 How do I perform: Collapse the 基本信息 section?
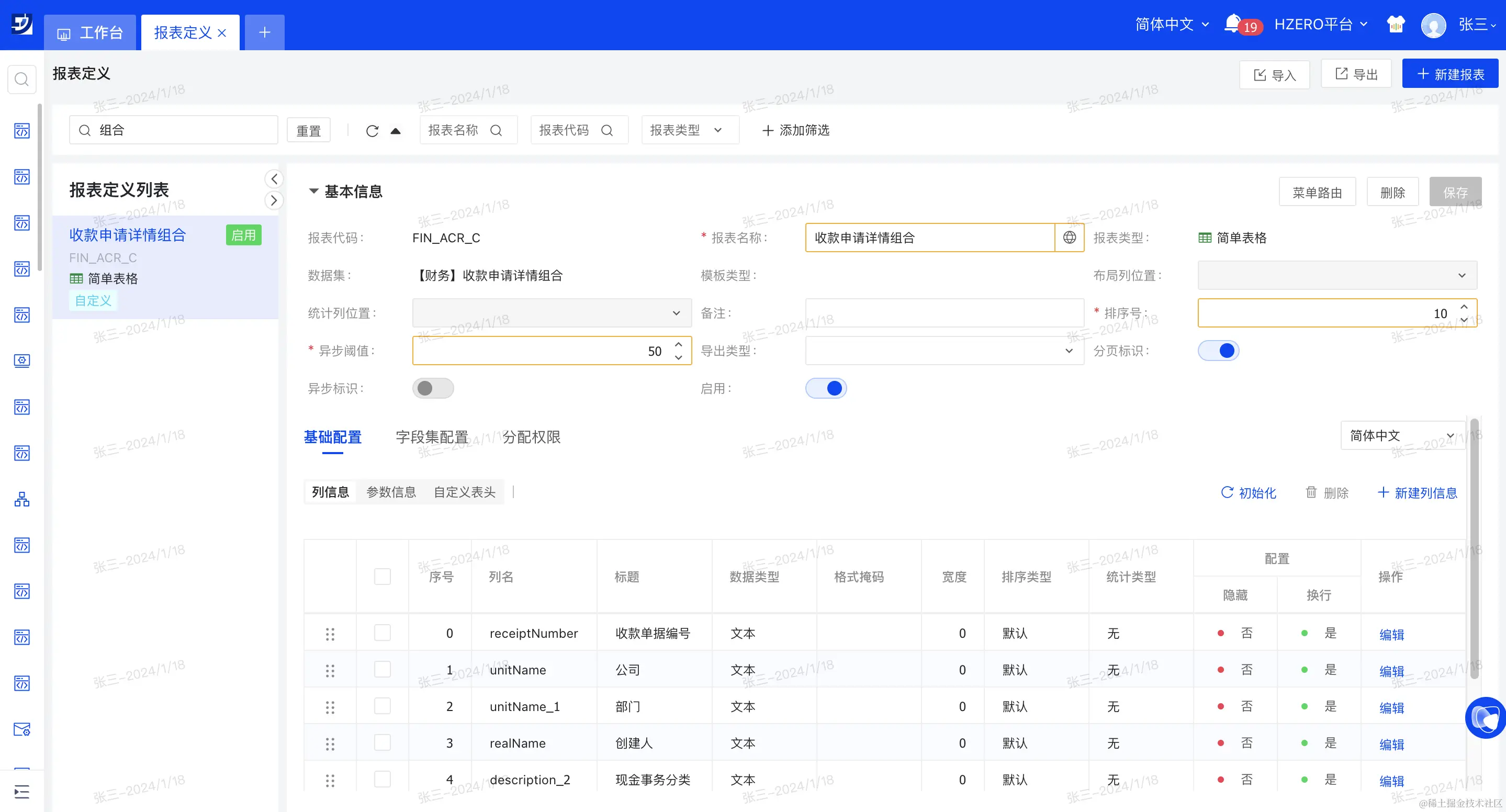313,191
